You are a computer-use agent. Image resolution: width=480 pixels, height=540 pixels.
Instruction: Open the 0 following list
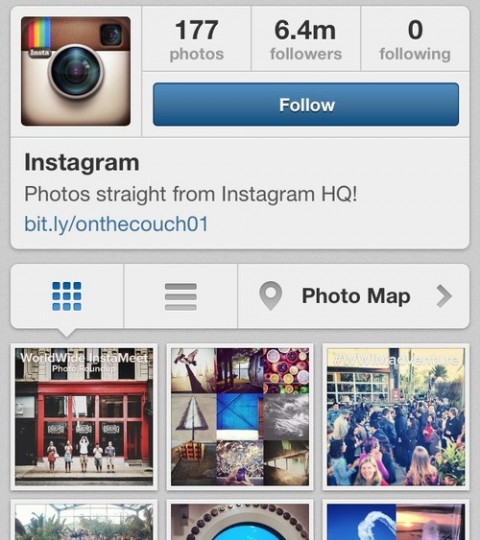[415, 39]
